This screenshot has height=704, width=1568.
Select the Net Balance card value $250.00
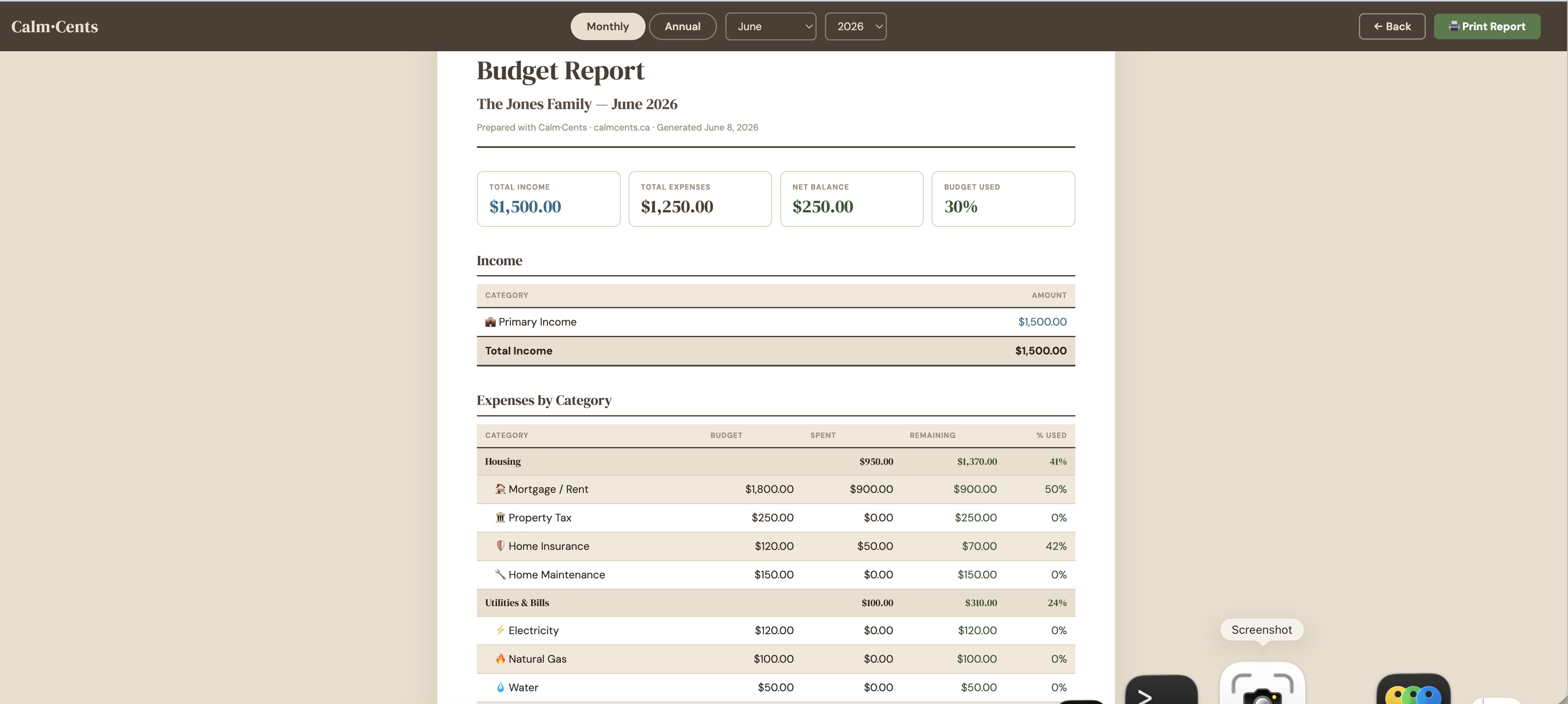pyautogui.click(x=822, y=207)
